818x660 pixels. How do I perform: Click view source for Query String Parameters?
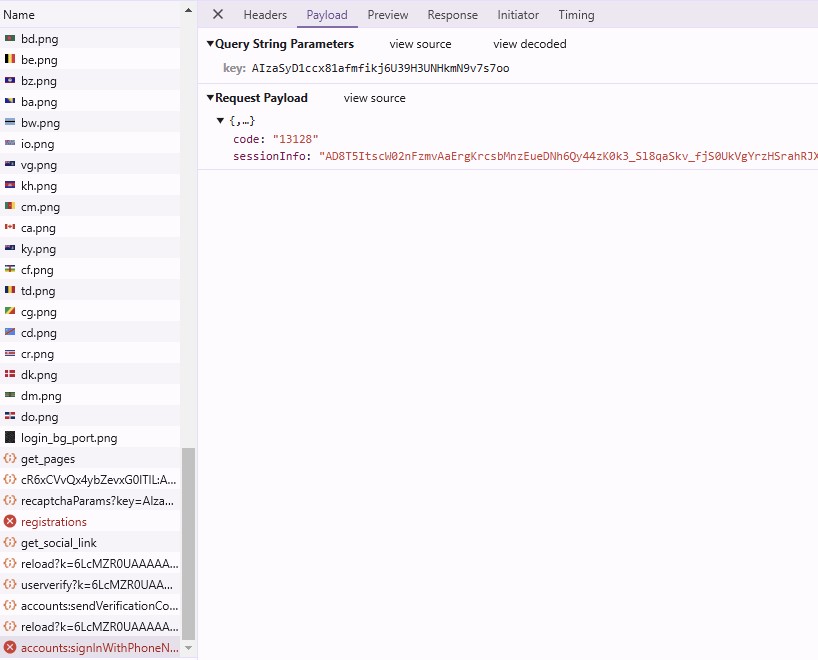(420, 44)
